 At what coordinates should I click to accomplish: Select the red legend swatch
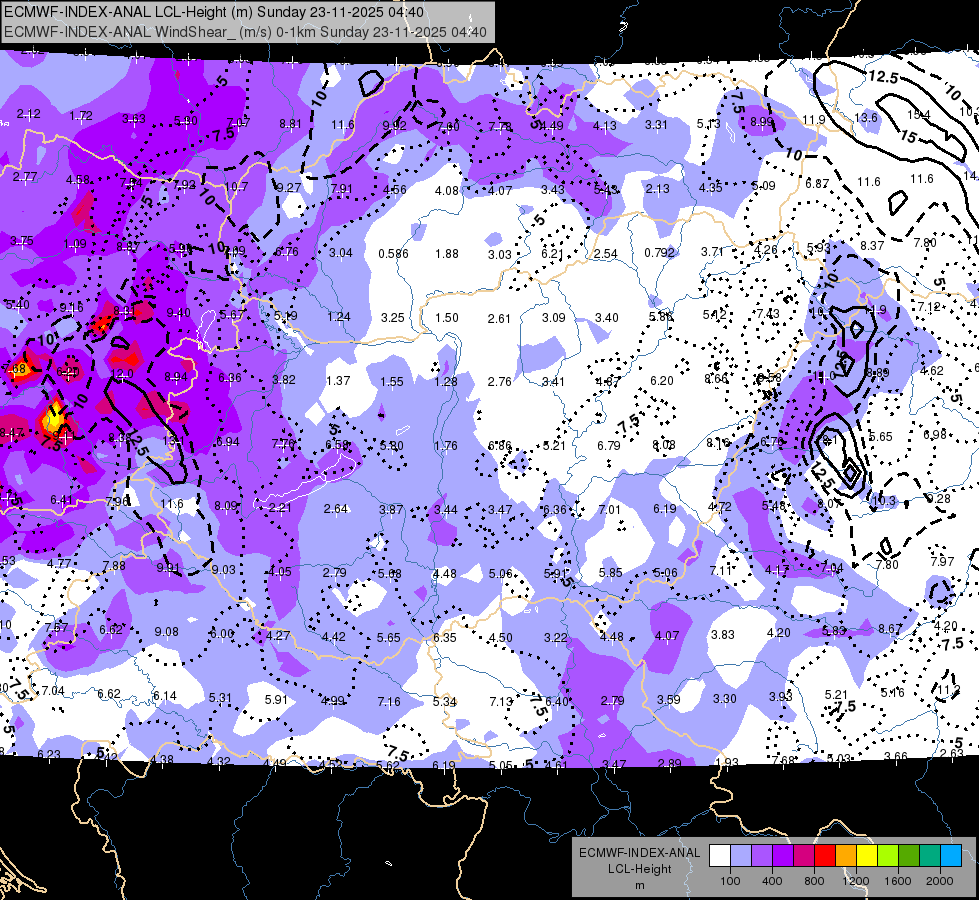pos(825,856)
